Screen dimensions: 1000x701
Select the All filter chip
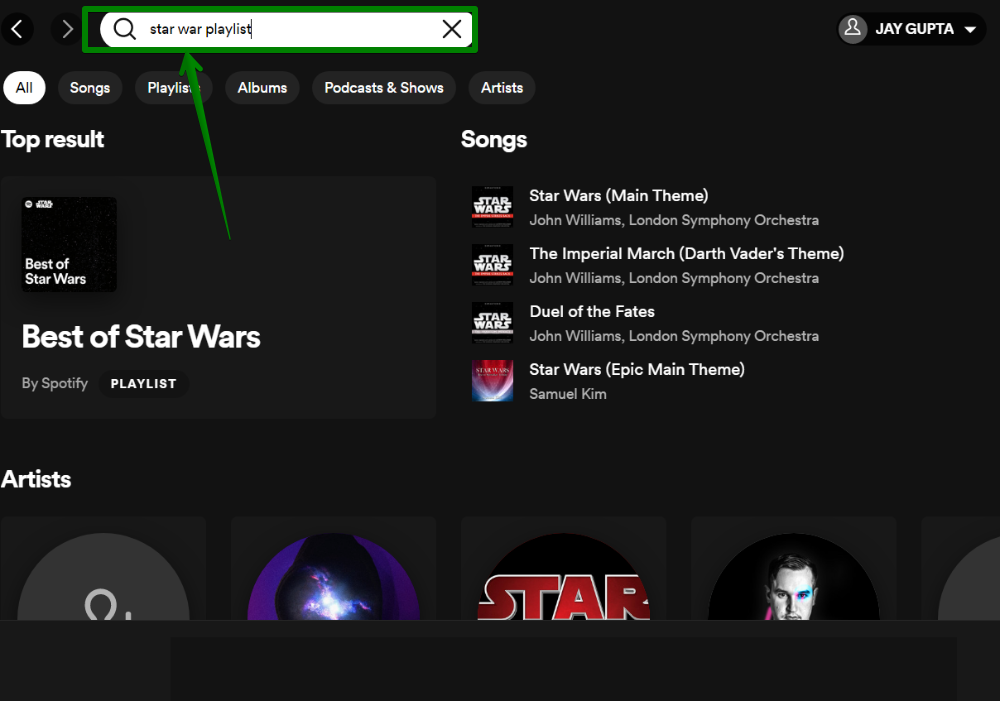pyautogui.click(x=24, y=87)
